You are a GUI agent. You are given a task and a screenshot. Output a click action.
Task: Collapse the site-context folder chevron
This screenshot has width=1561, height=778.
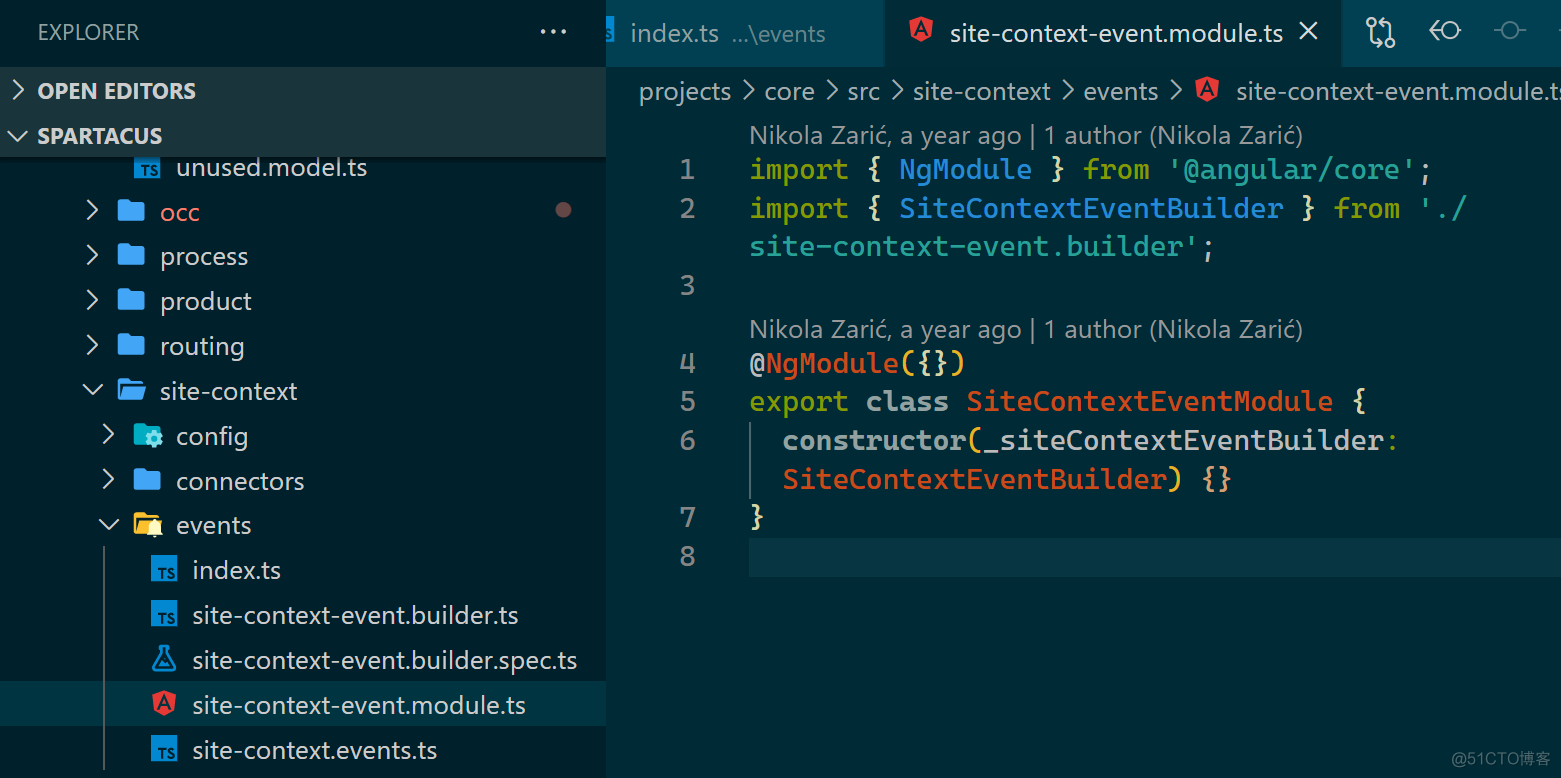point(93,391)
